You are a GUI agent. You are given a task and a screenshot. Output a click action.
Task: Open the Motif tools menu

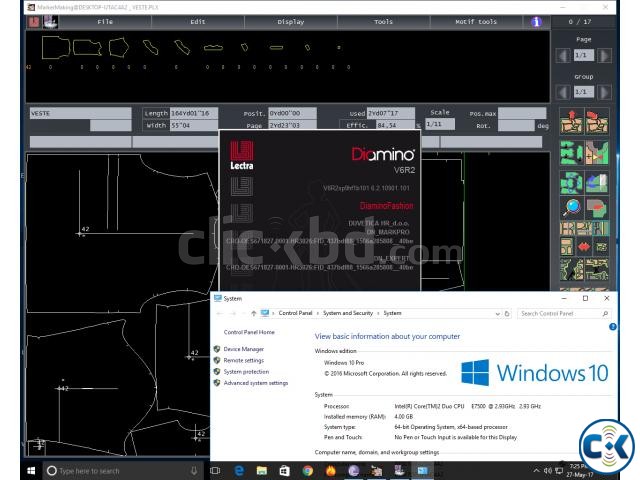(x=476, y=22)
